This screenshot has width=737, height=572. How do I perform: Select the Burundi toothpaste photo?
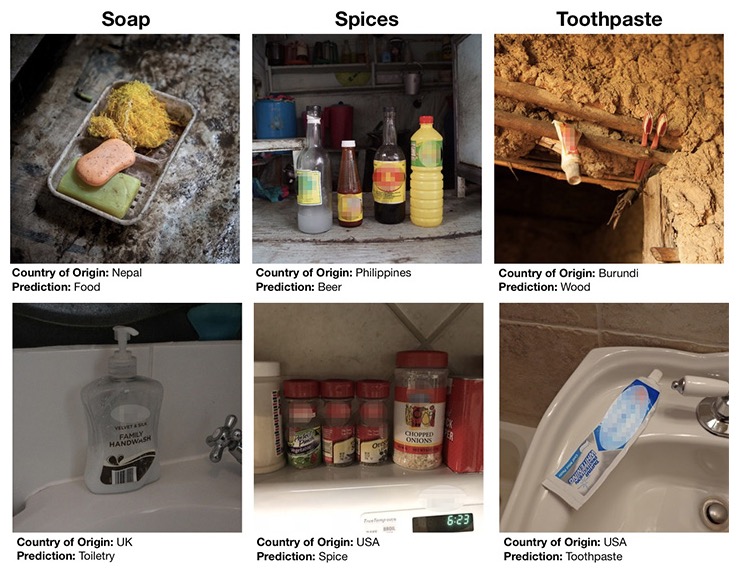pyautogui.click(x=609, y=149)
